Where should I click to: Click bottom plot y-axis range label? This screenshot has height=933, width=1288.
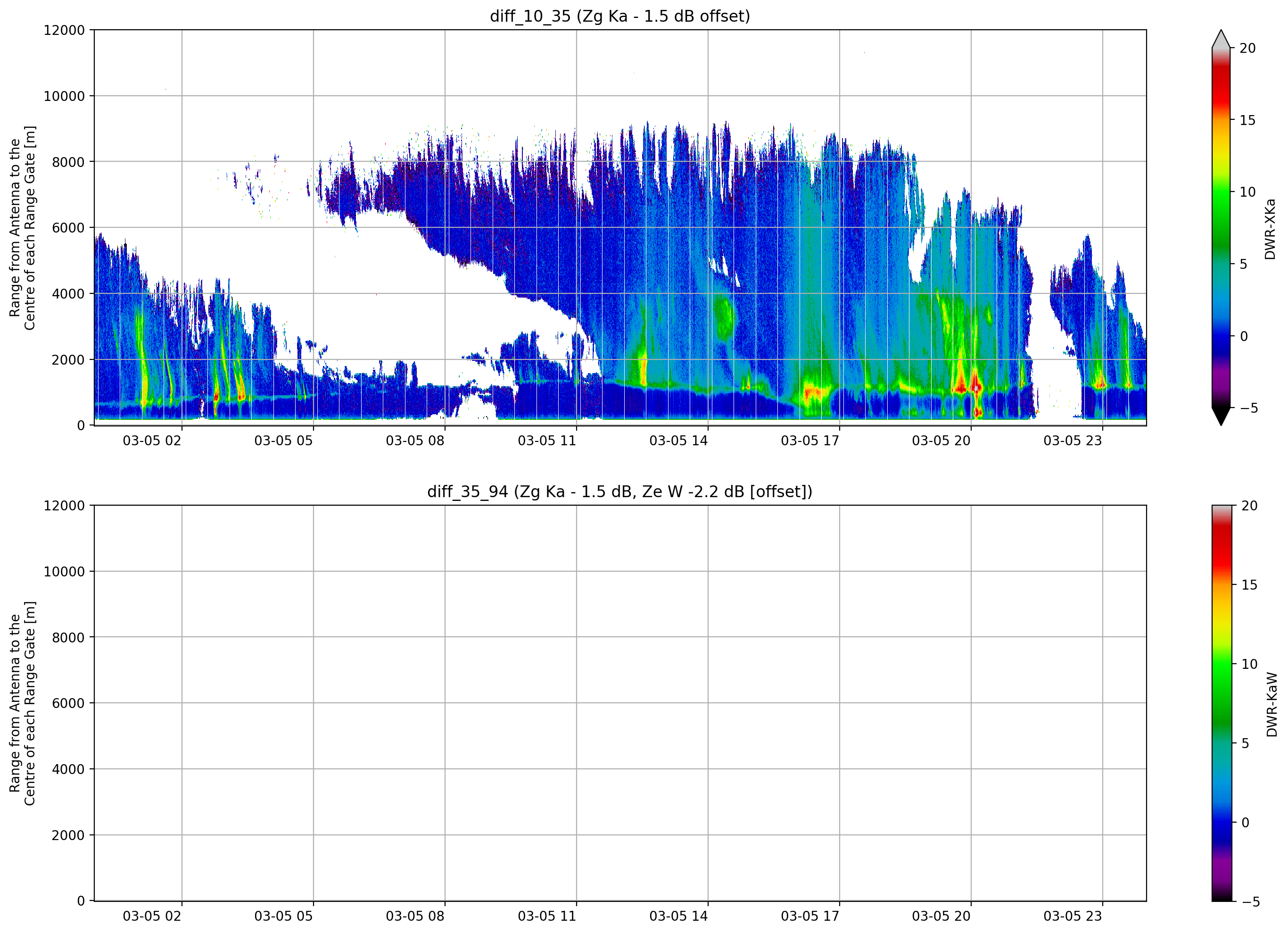[22, 703]
